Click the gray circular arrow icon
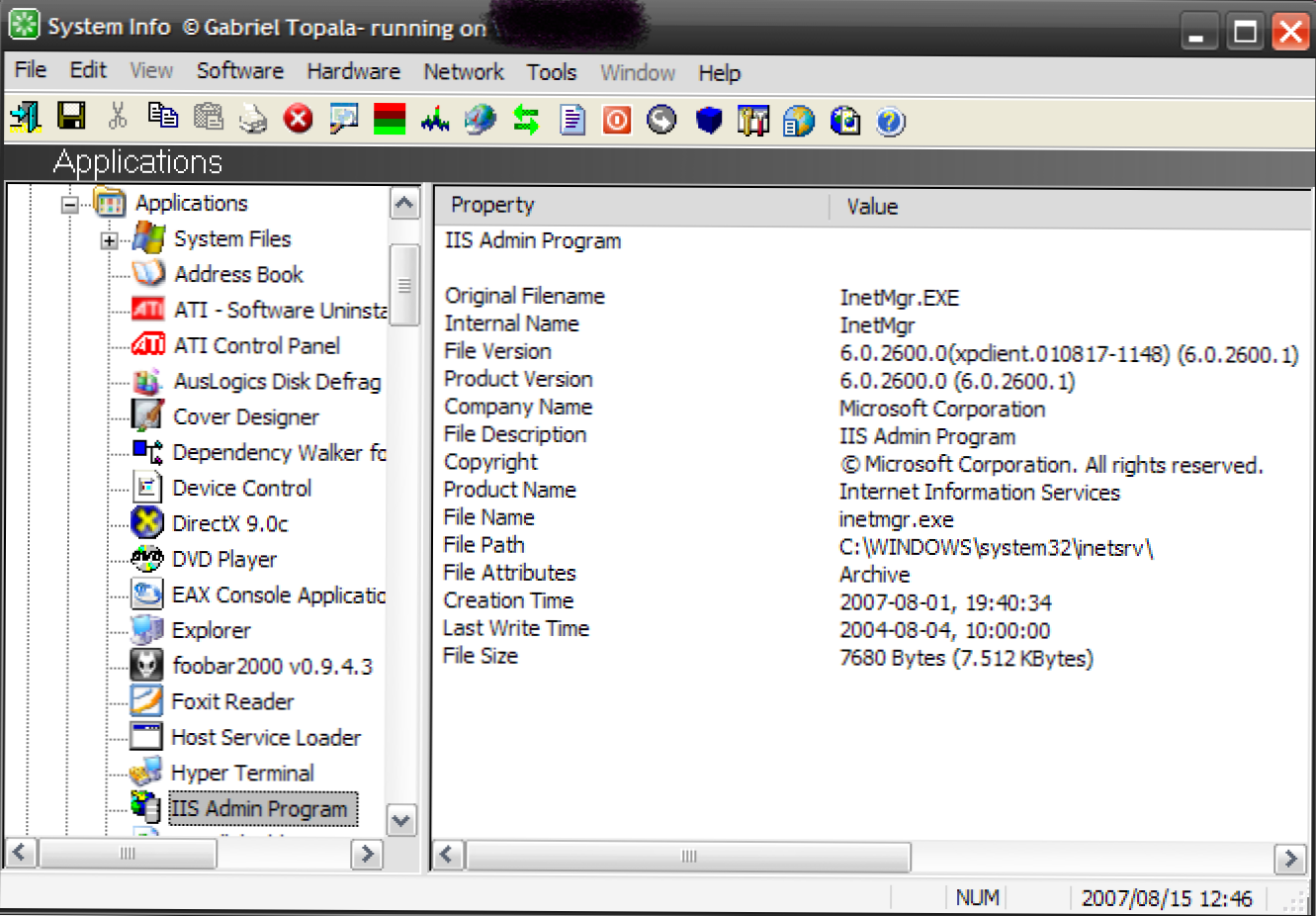Image resolution: width=1316 pixels, height=916 pixels. click(662, 121)
